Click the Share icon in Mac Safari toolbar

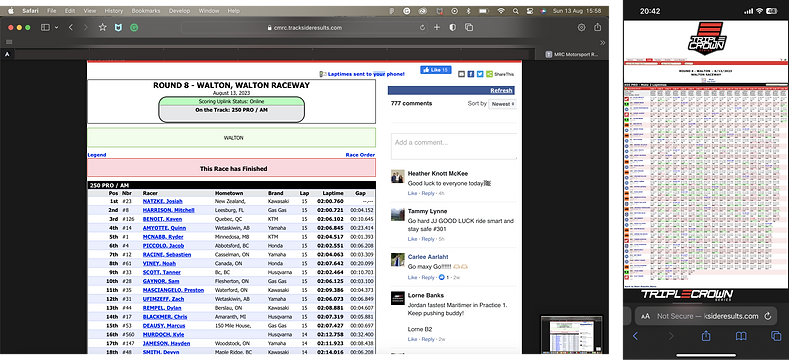coord(597,27)
